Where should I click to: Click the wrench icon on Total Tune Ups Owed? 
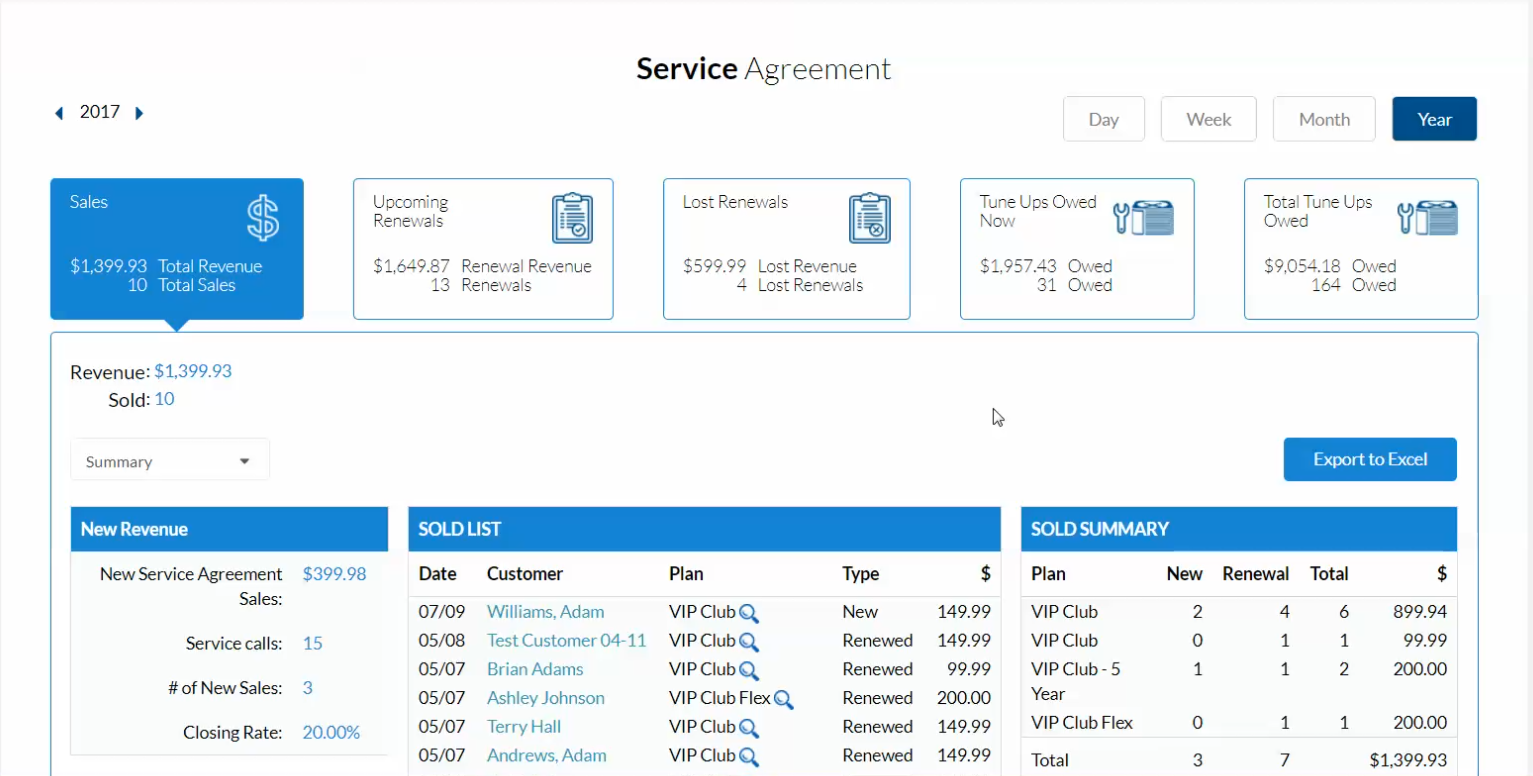tap(1428, 216)
